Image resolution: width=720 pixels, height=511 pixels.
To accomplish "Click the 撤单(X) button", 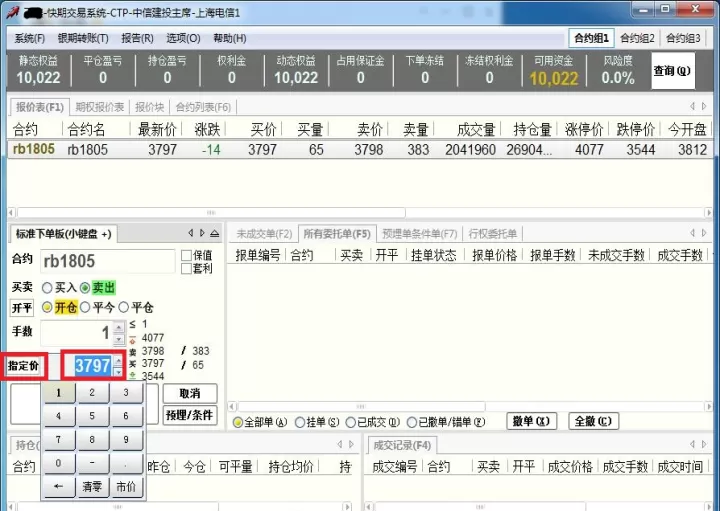I will click(x=531, y=421).
